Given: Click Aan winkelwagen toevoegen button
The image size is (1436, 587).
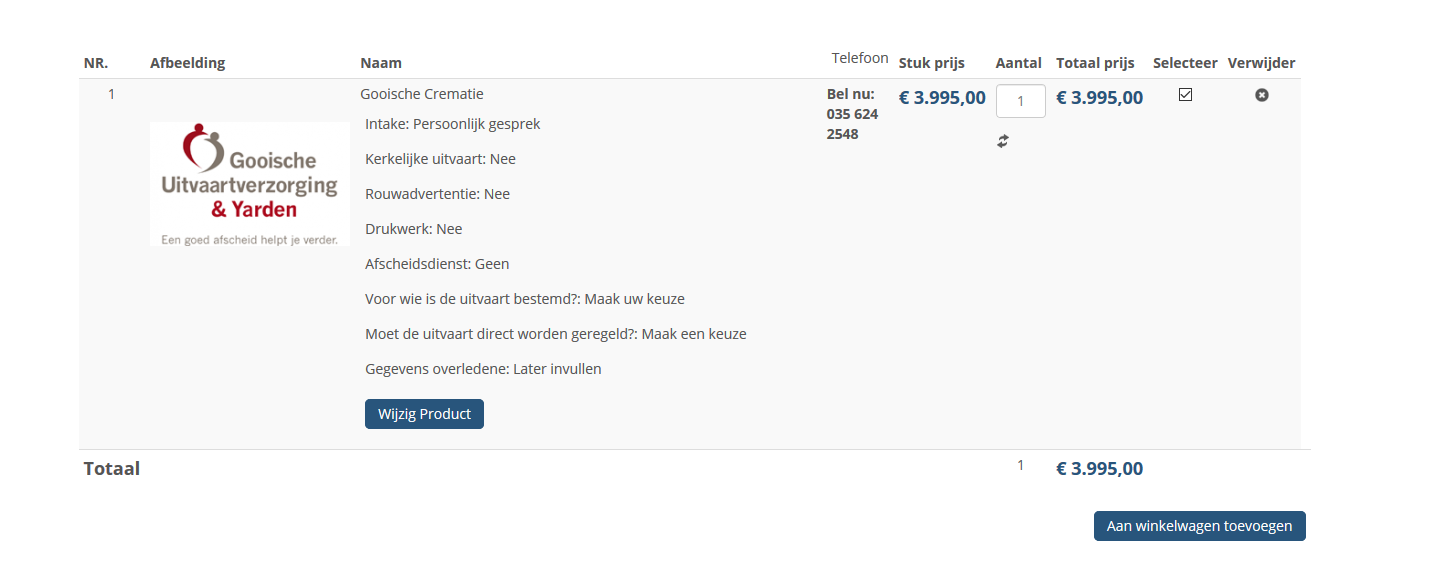Looking at the screenshot, I should [1199, 526].
